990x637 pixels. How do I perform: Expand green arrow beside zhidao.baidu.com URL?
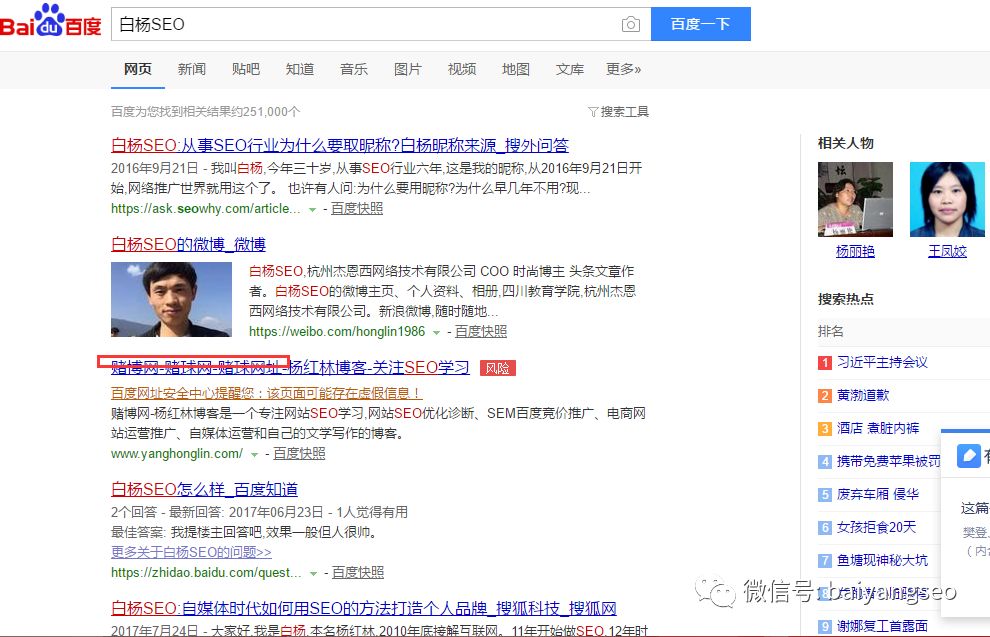coord(313,573)
